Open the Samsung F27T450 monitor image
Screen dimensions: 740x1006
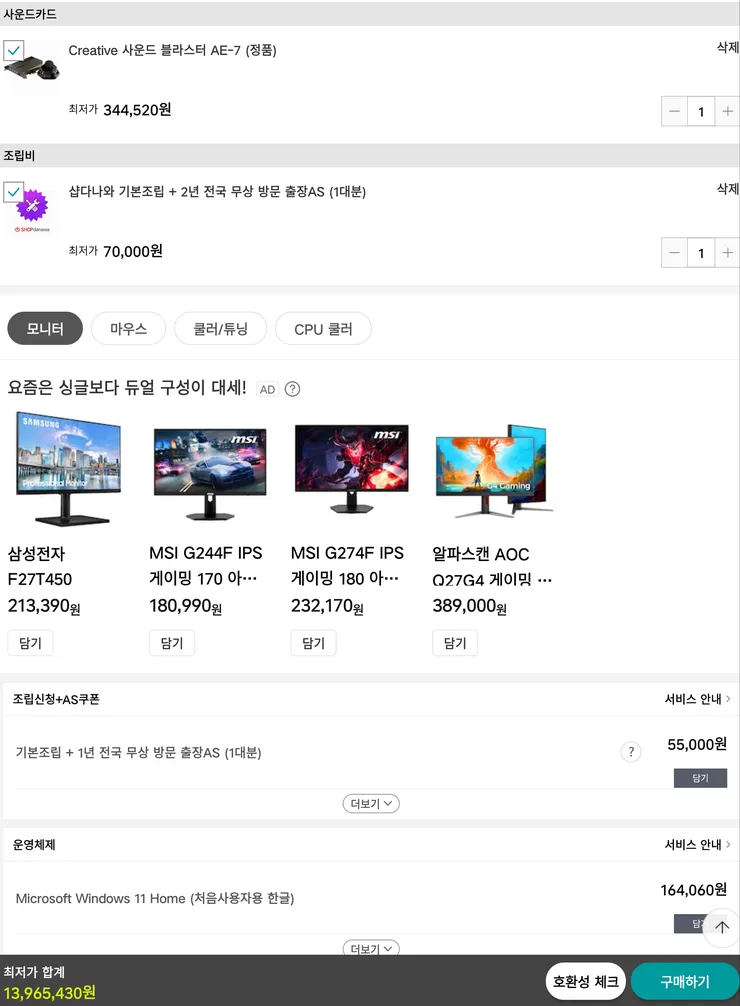[69, 470]
